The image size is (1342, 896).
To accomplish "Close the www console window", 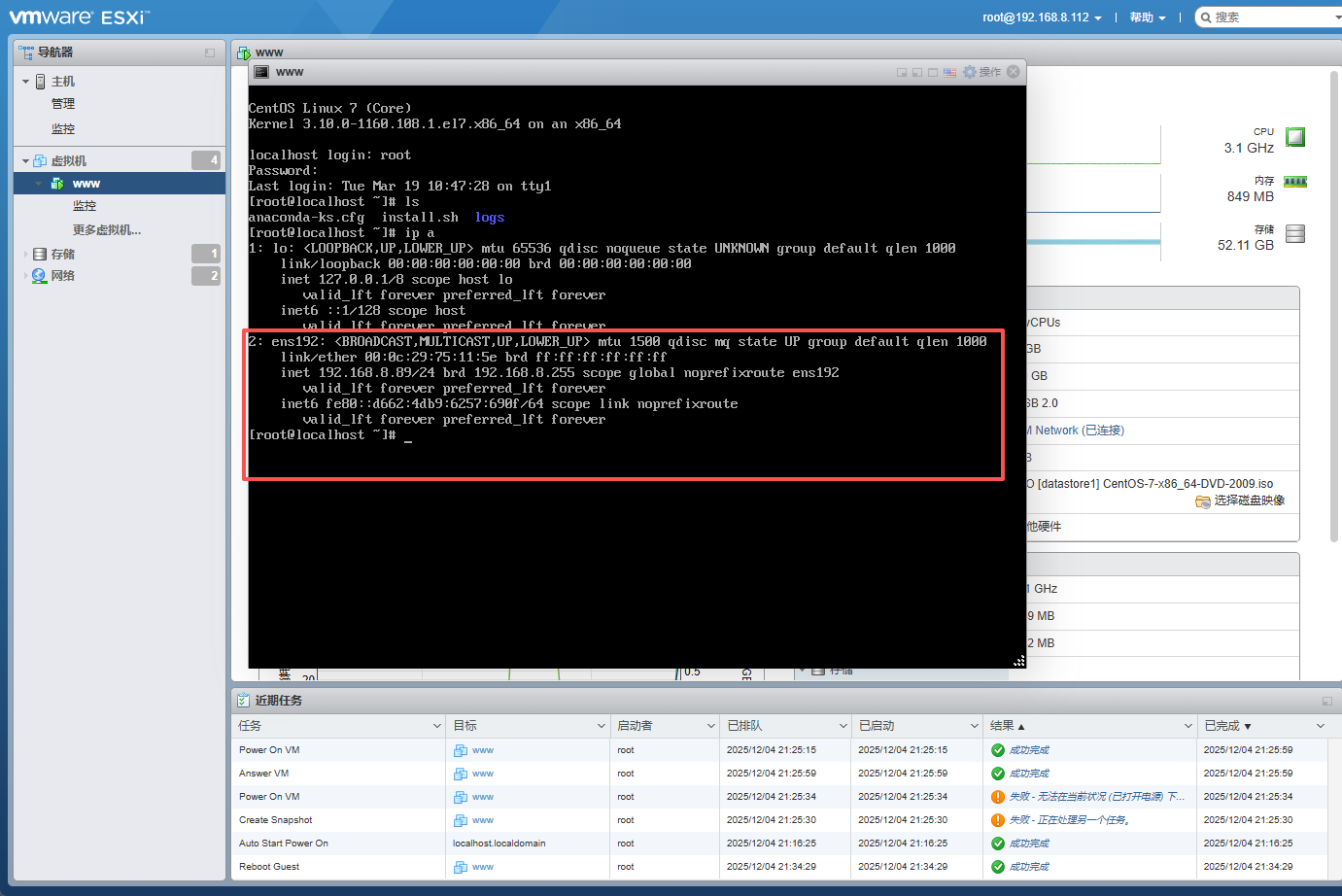I will point(1014,72).
